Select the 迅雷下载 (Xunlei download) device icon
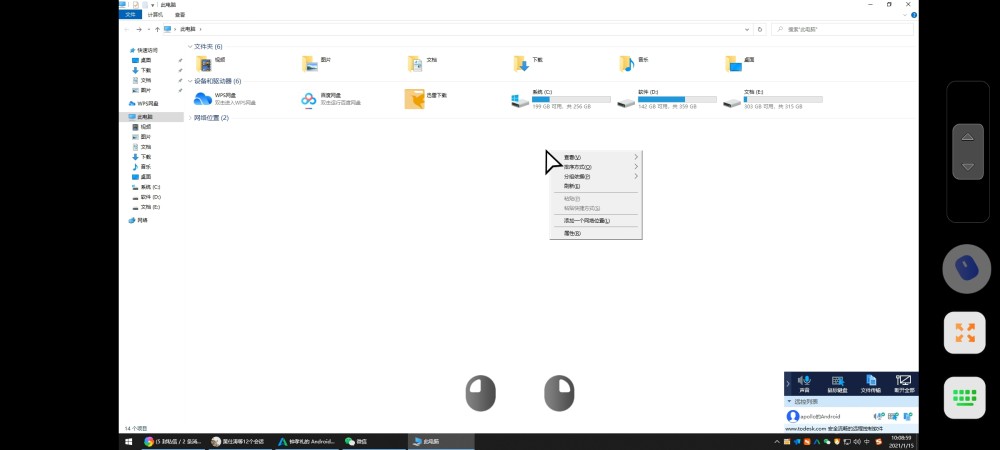Image resolution: width=1000 pixels, height=450 pixels. pyautogui.click(x=415, y=99)
